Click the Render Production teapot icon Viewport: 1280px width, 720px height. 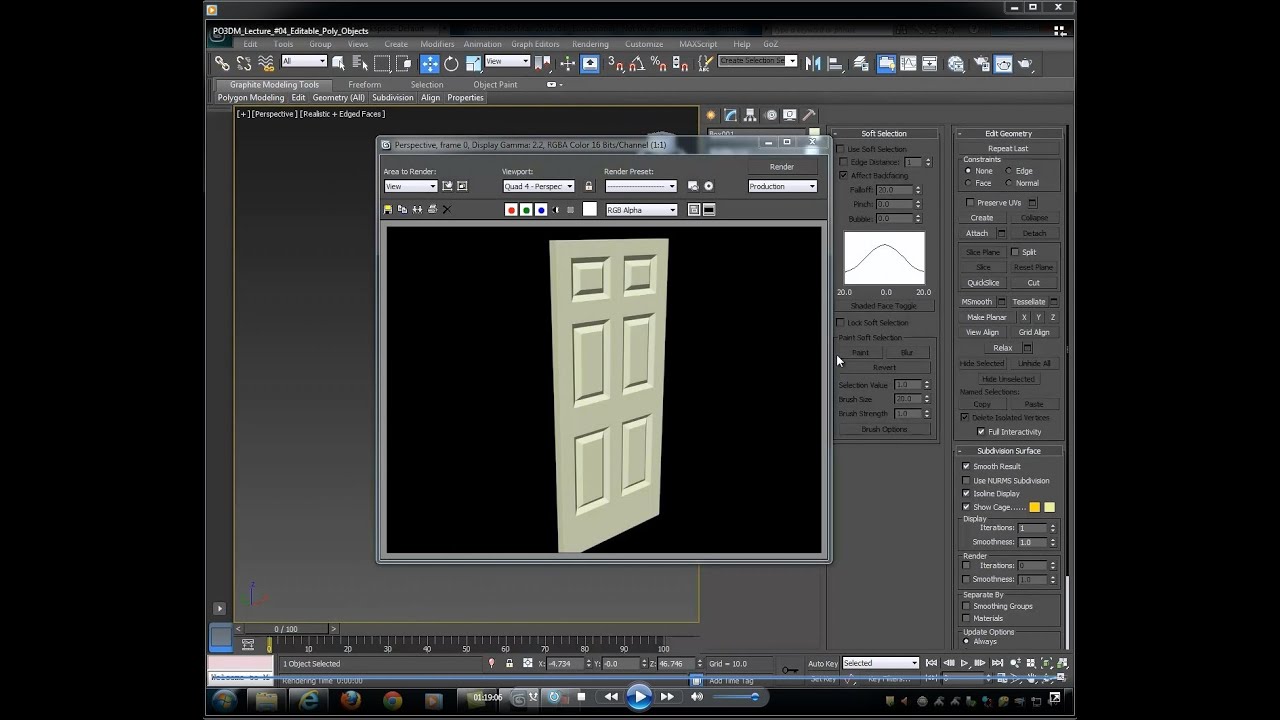1025,63
